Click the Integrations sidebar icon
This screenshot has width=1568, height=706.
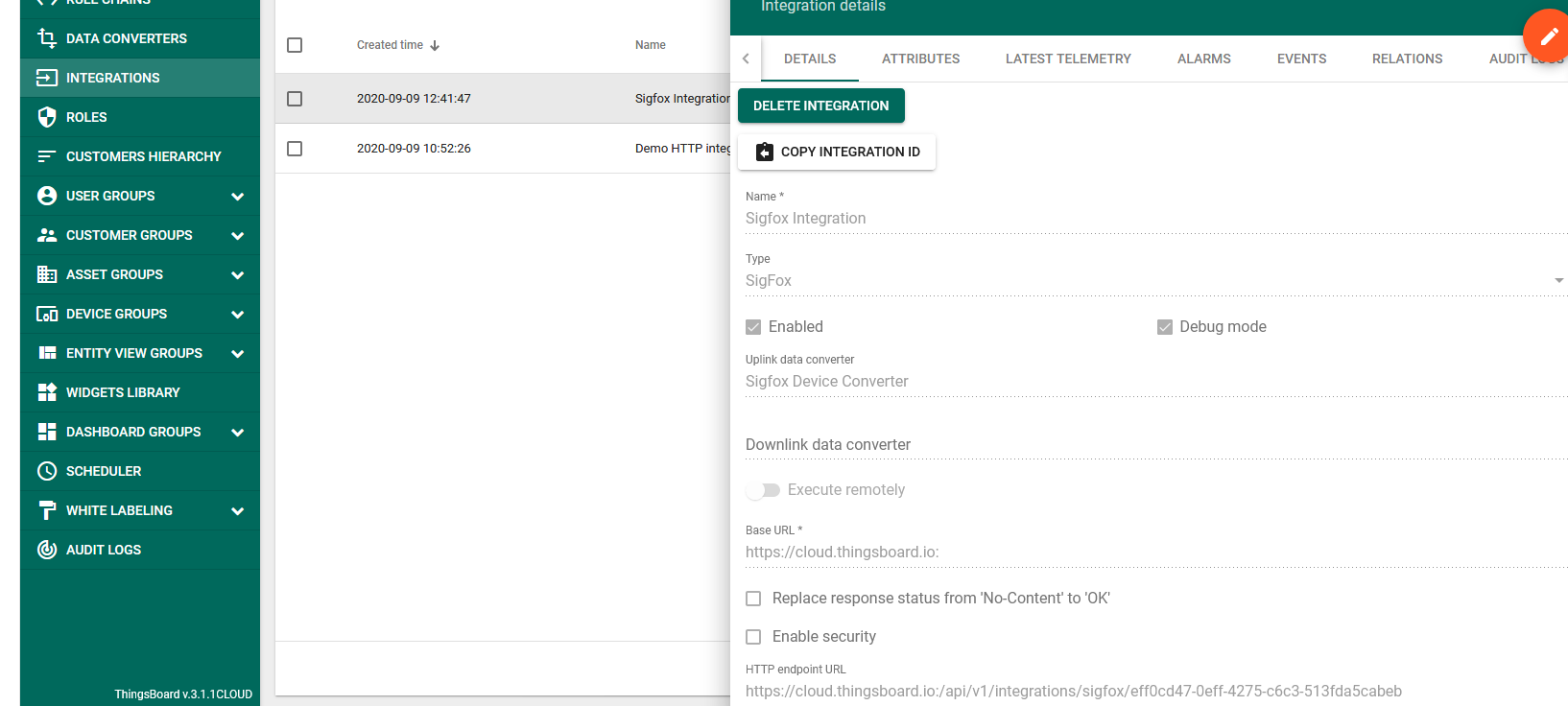pos(47,78)
